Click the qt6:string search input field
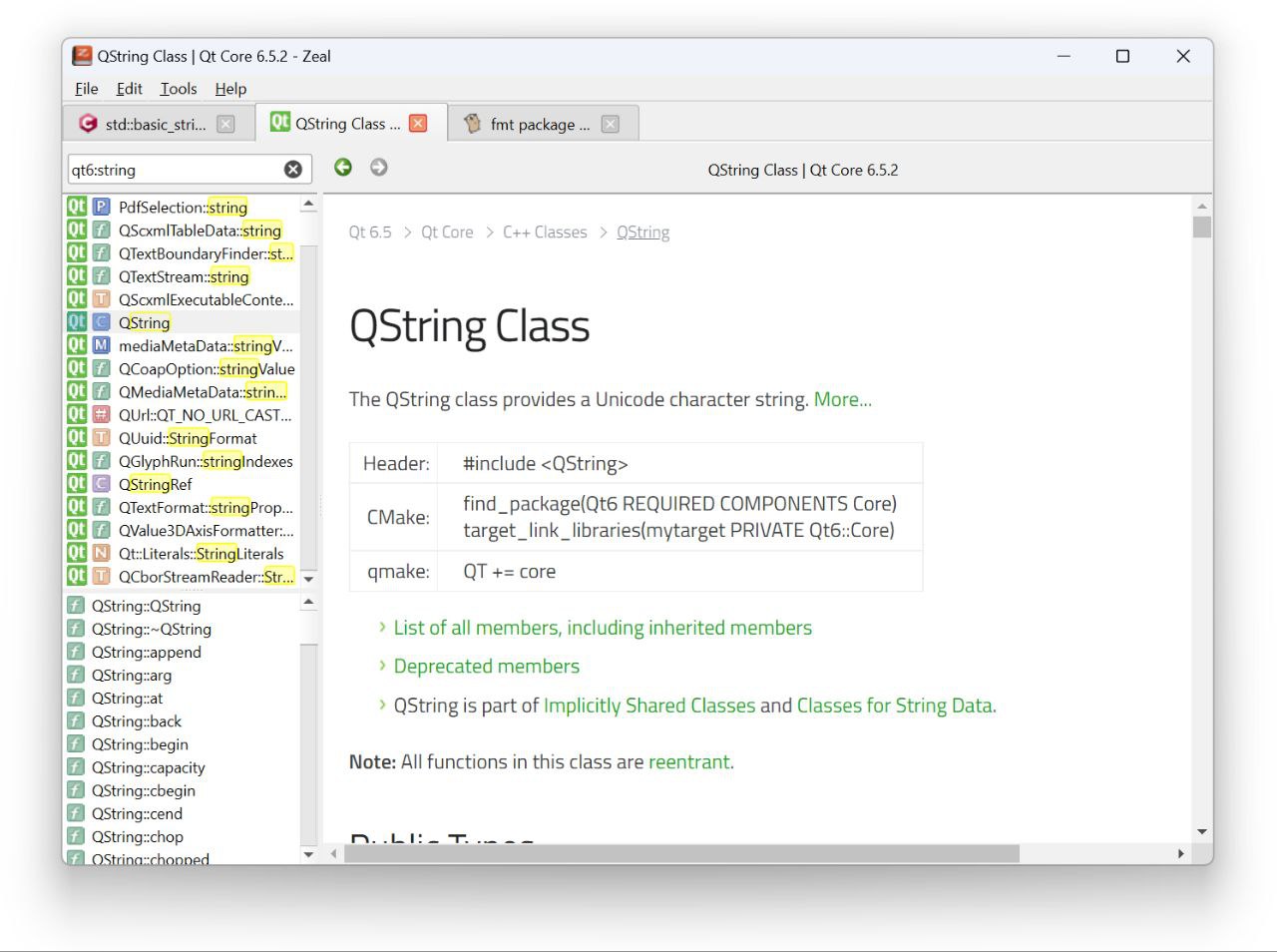The image size is (1277, 952). [x=175, y=170]
